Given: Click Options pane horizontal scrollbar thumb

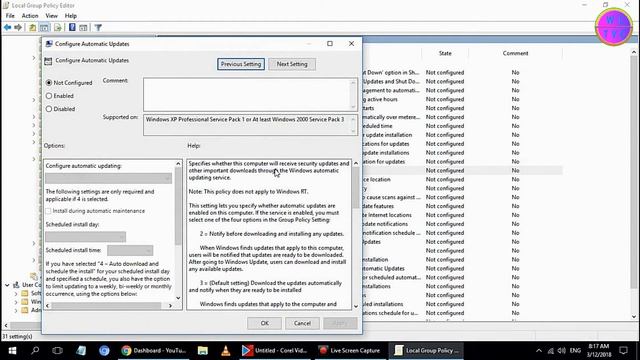Looking at the screenshot, I should coord(106,306).
